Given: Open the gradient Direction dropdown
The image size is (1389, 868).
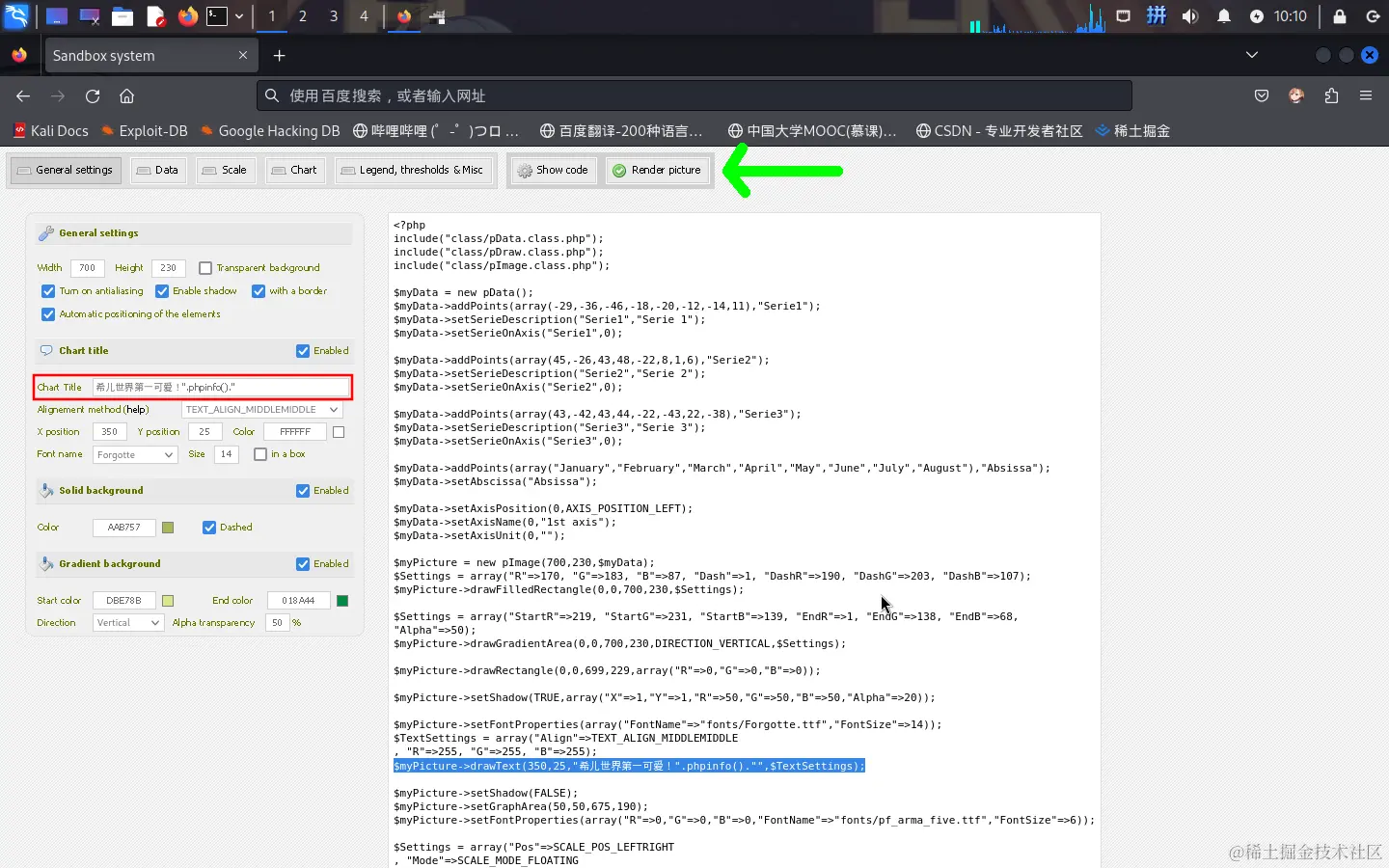Looking at the screenshot, I should pos(128,623).
